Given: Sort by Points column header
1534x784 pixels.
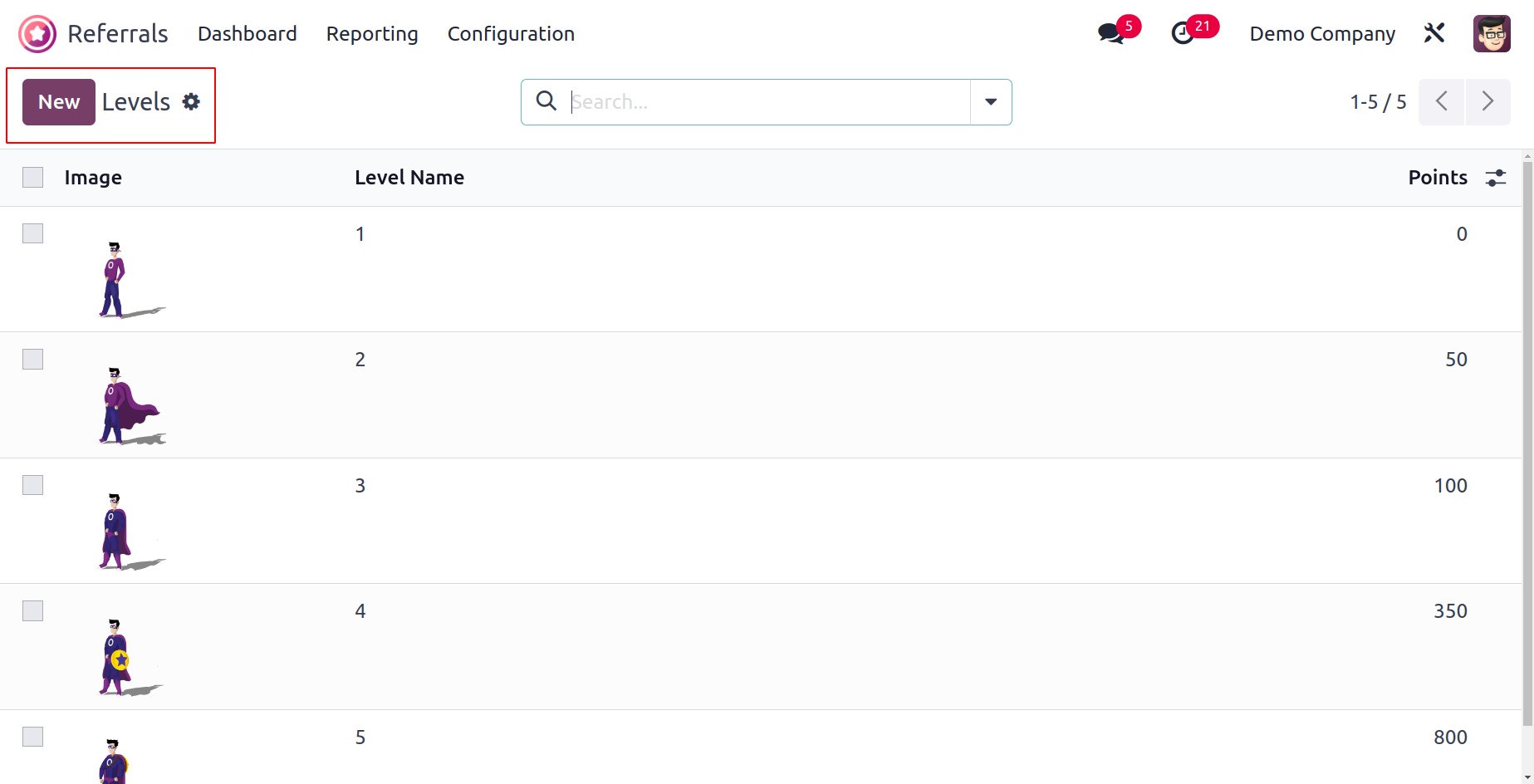Looking at the screenshot, I should [1438, 178].
